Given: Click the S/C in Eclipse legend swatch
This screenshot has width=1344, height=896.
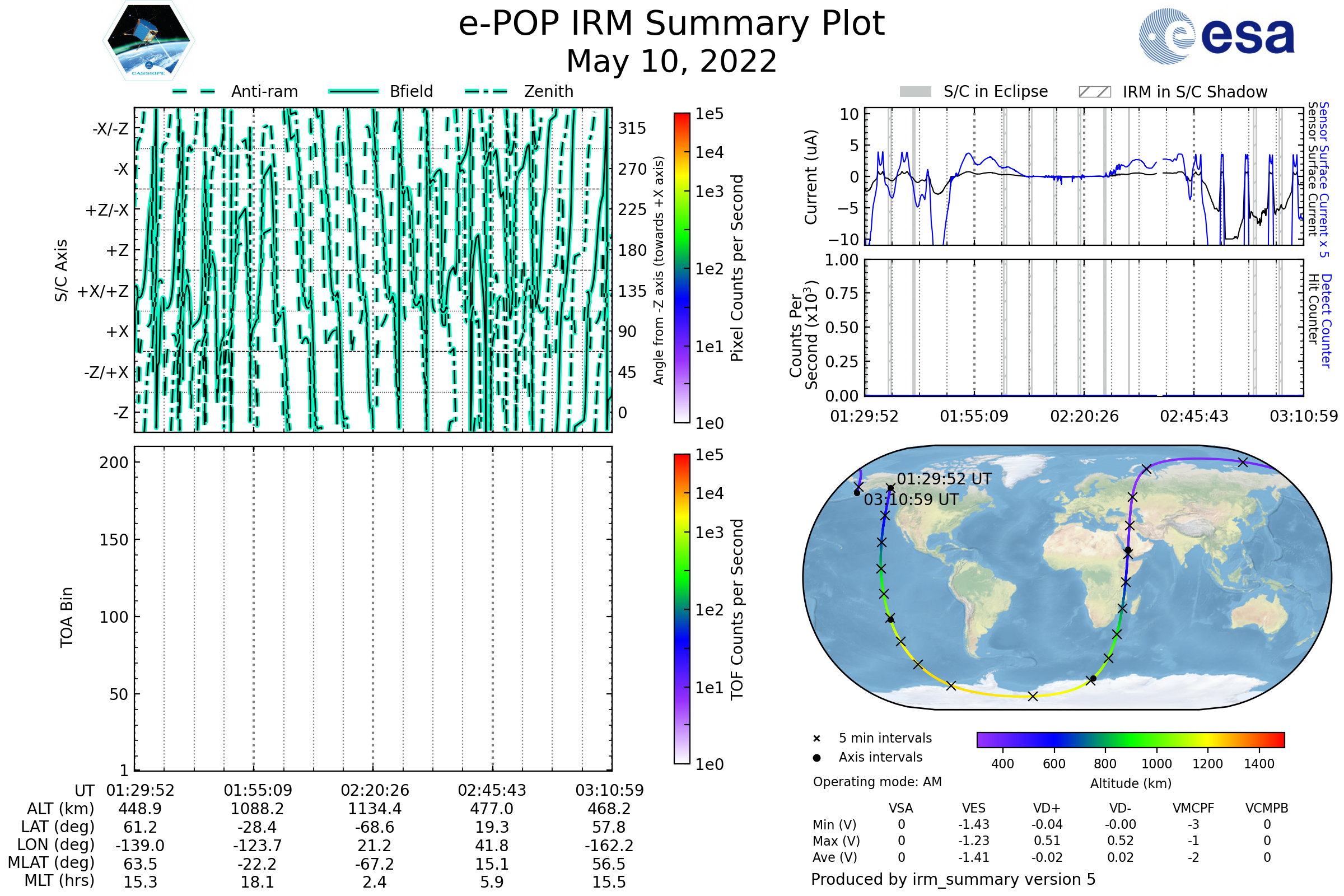Looking at the screenshot, I should click(915, 92).
